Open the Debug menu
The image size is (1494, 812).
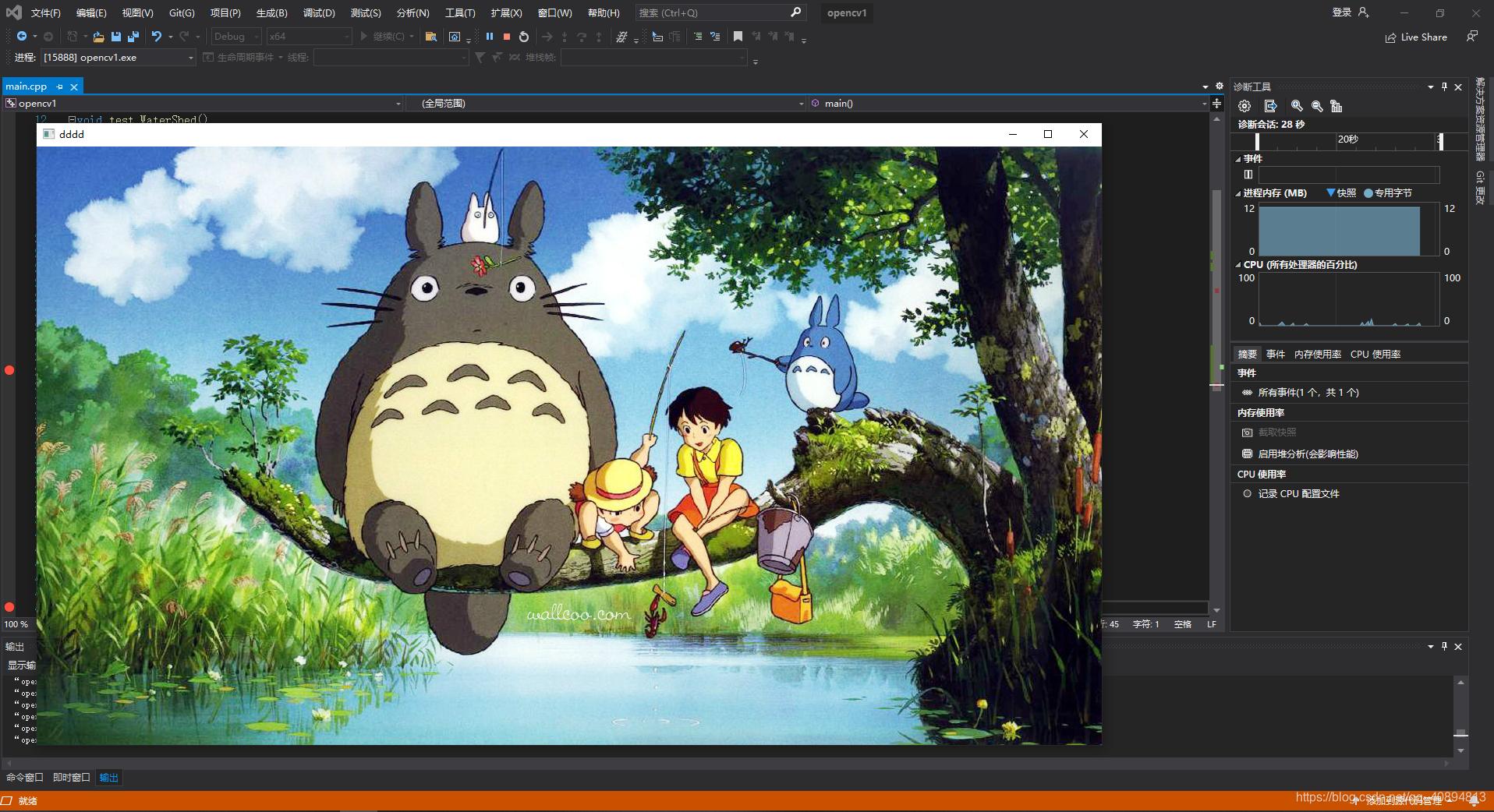click(x=319, y=12)
